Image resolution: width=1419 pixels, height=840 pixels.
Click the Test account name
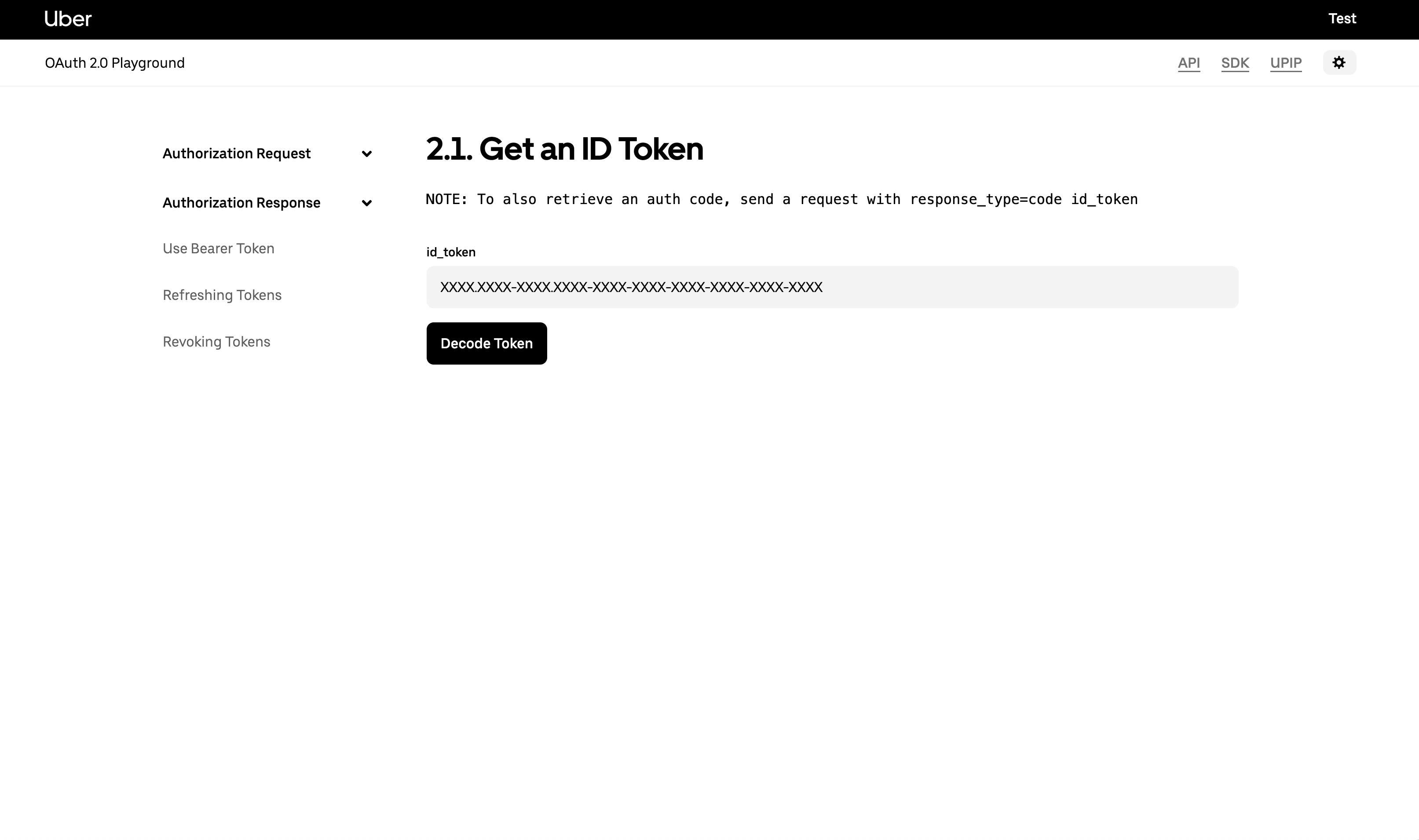1342,18
